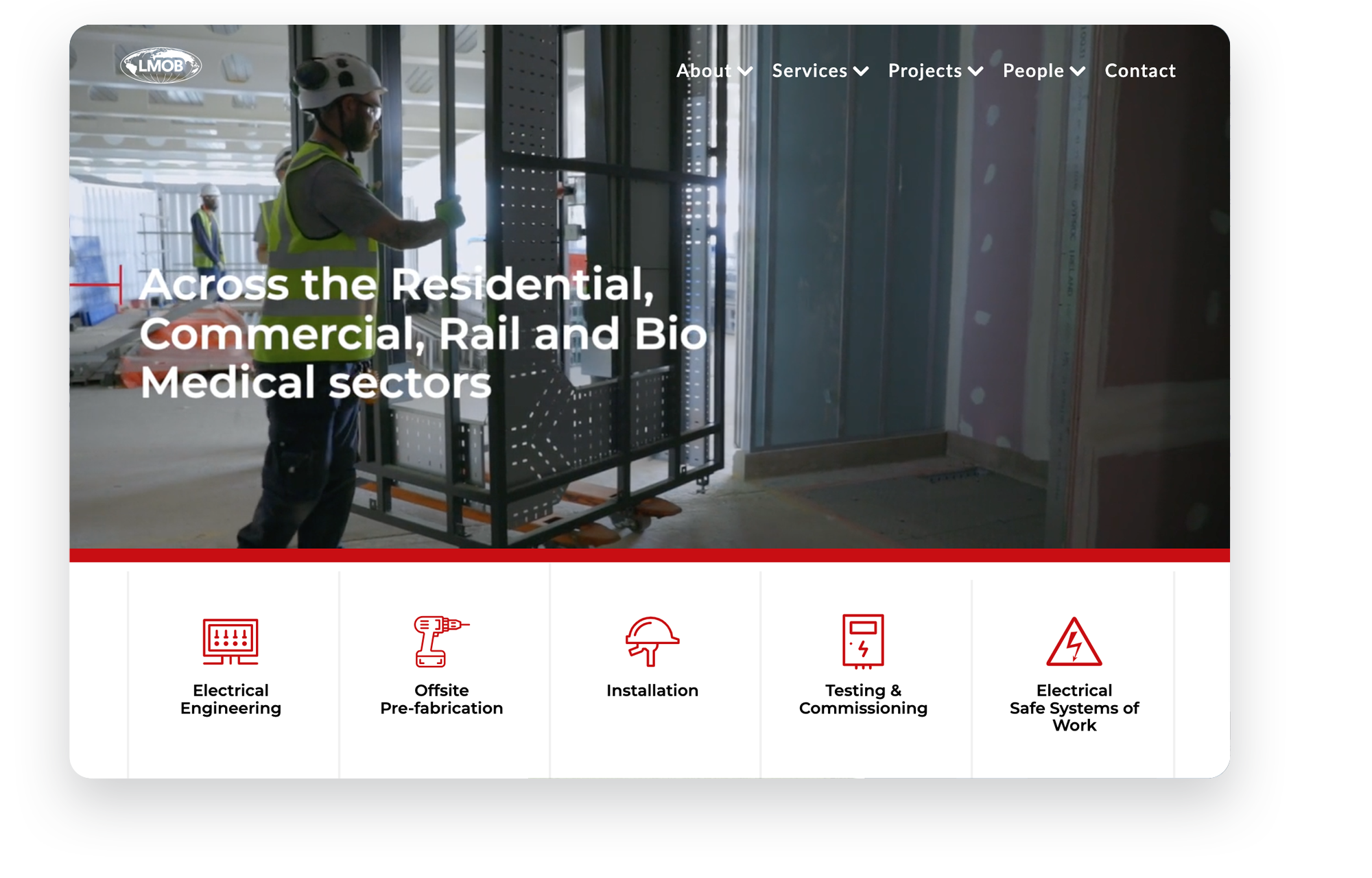This screenshot has height=878, width=1372.
Task: Open the Electrical Engineering link text
Action: point(230,699)
